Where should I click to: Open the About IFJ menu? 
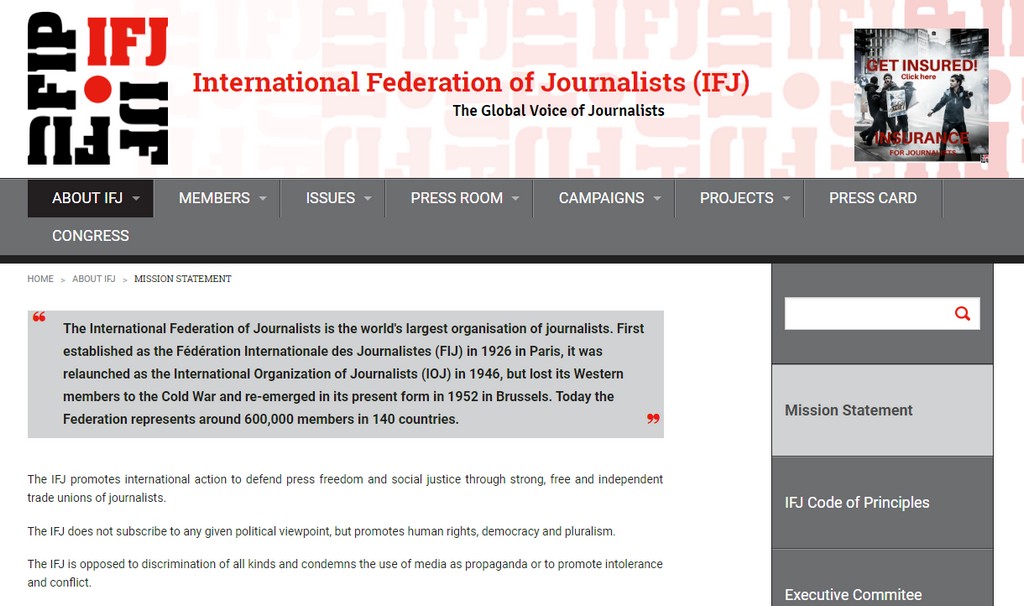pos(91,198)
